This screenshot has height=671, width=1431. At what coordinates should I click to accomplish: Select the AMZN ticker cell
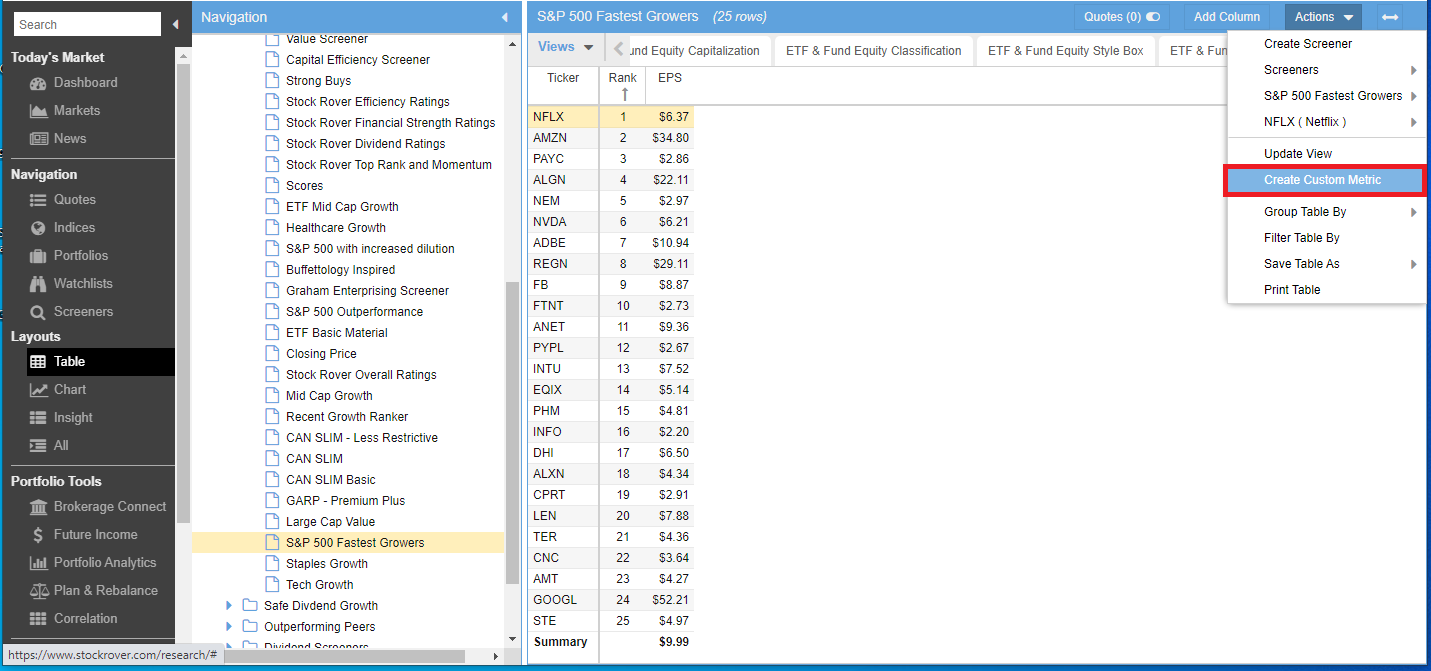coord(563,138)
